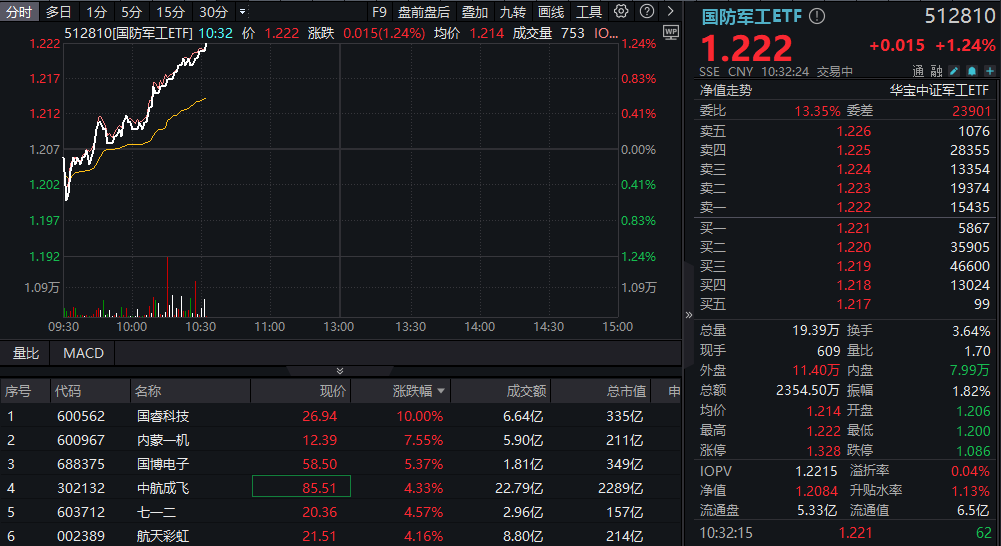Click the 跌停 price 1.086
The height and width of the screenshot is (546, 1001).
click(x=973, y=451)
